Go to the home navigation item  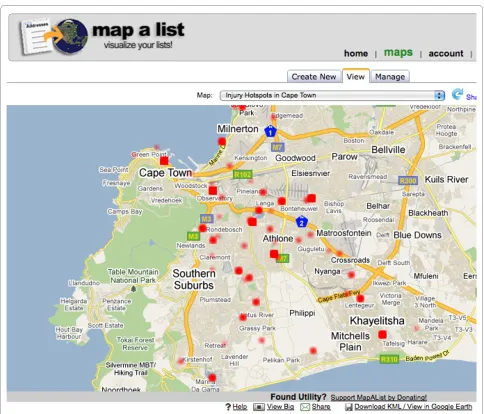[356, 53]
